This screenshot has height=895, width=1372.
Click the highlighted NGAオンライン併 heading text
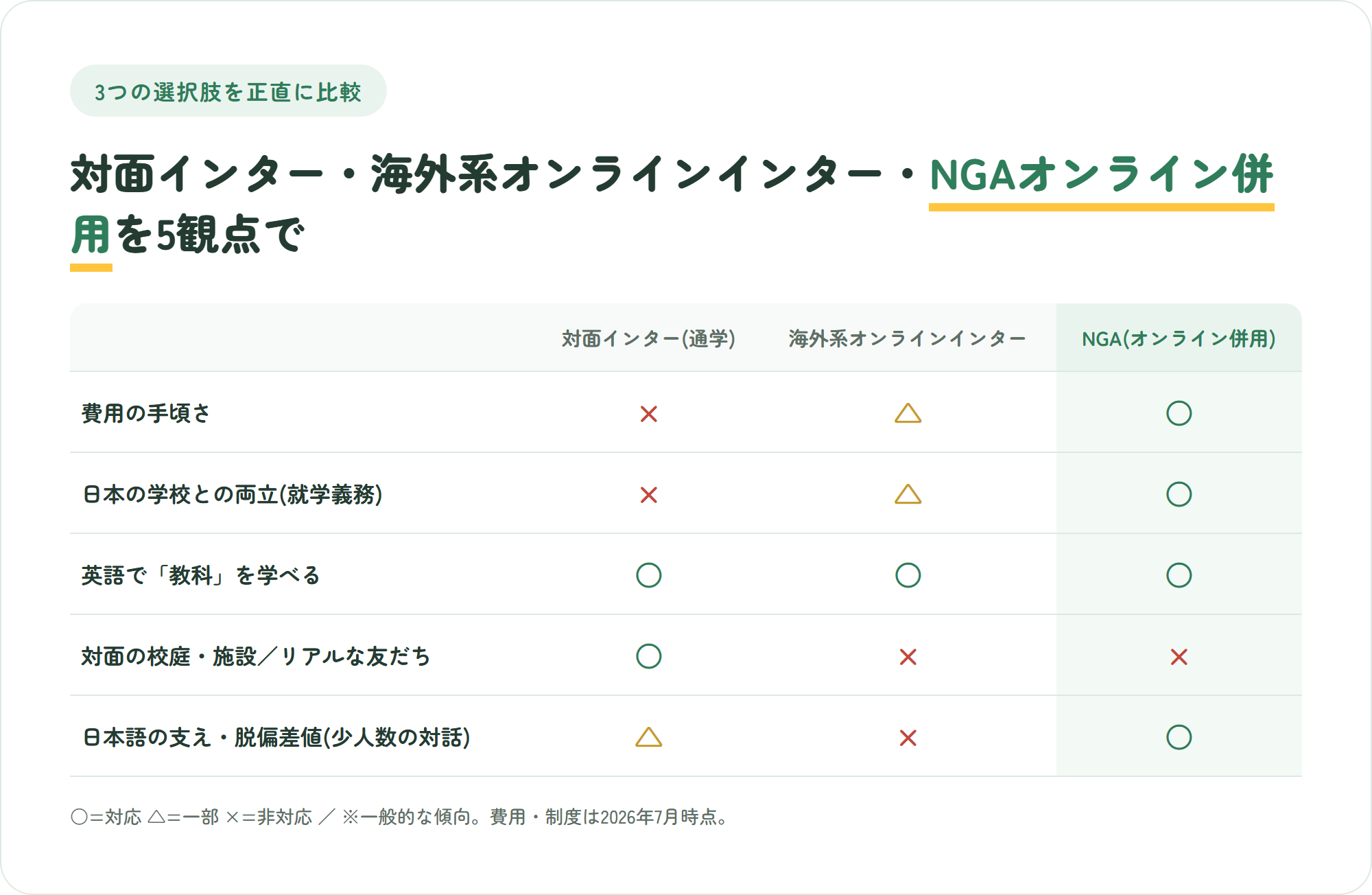click(1101, 174)
